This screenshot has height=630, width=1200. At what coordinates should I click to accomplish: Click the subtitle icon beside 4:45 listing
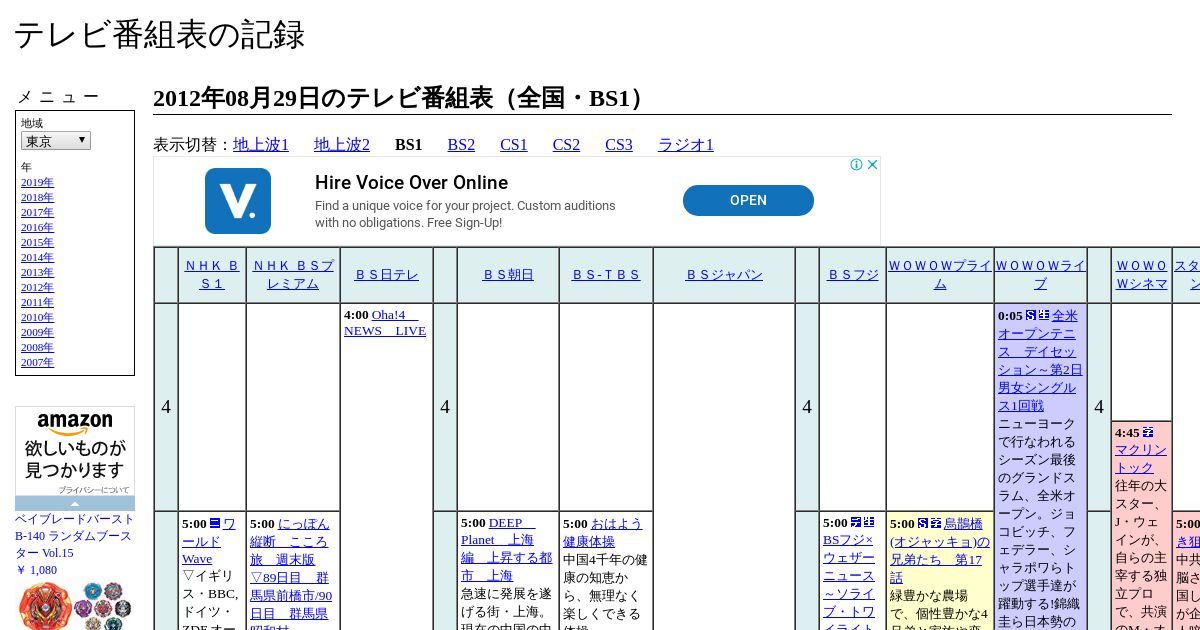tap(1148, 432)
